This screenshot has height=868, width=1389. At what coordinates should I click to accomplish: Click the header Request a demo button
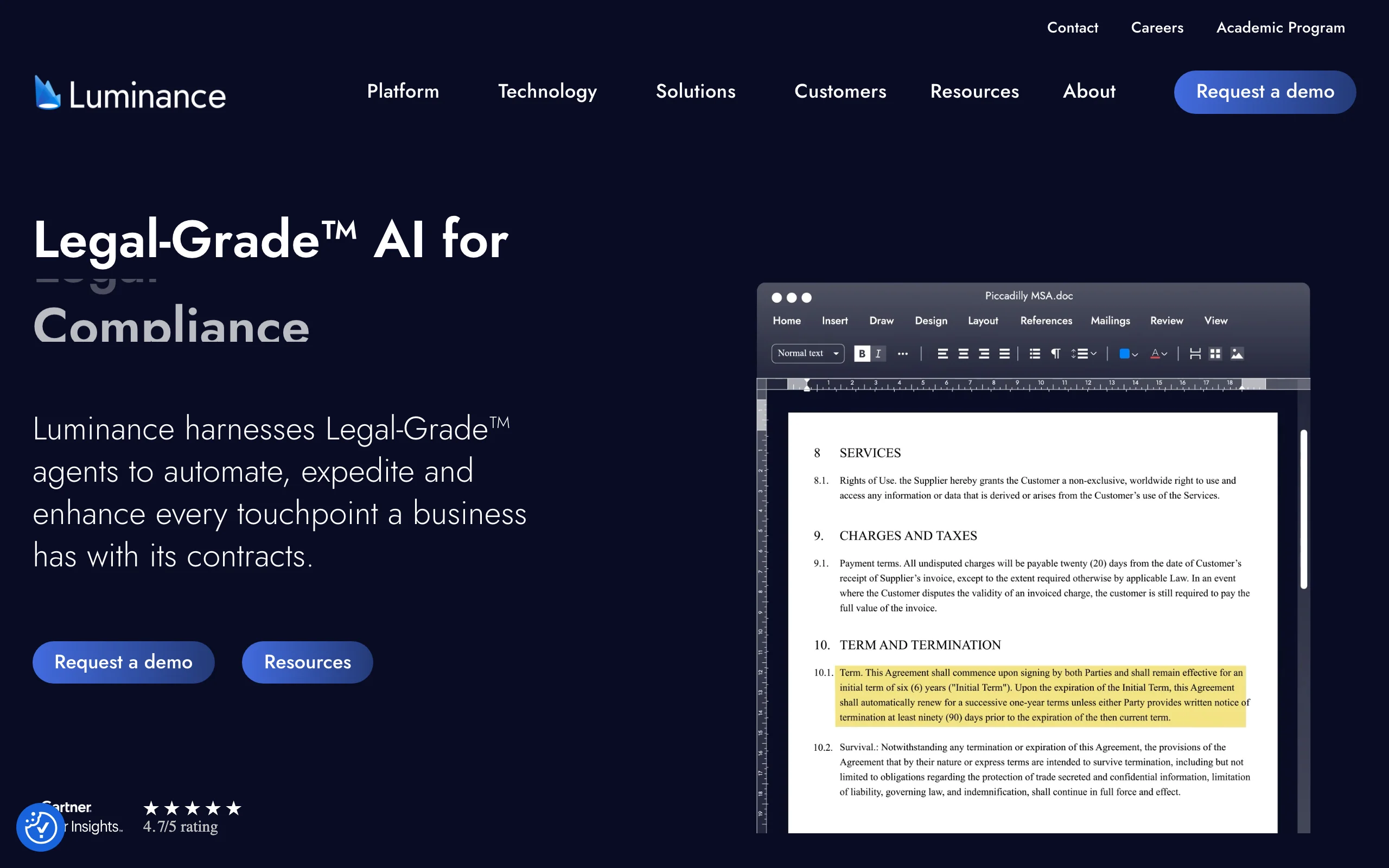coord(1265,92)
